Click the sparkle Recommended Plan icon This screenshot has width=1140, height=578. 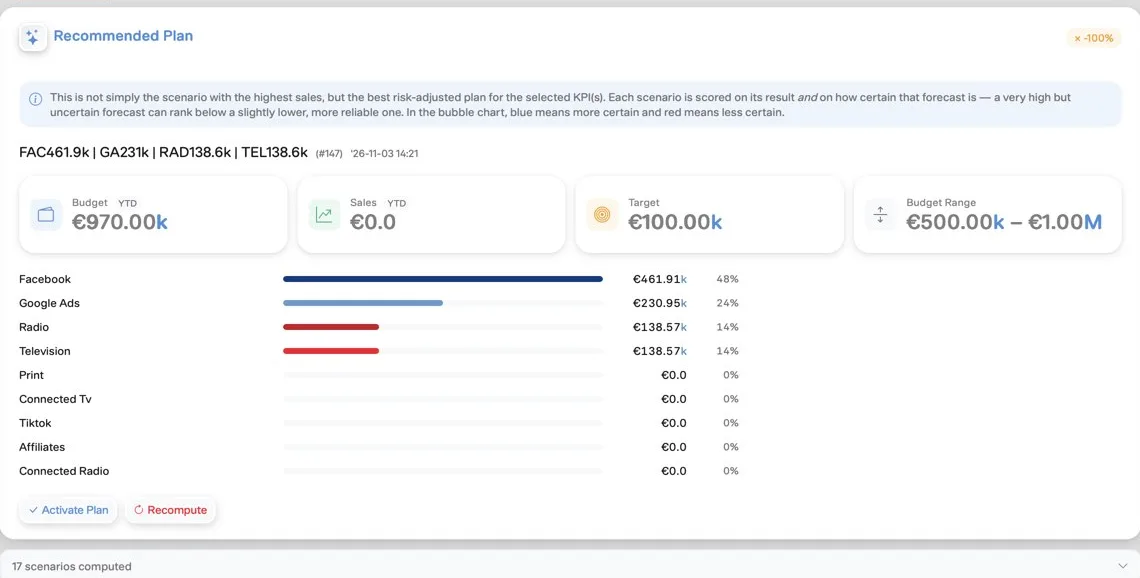tap(33, 38)
